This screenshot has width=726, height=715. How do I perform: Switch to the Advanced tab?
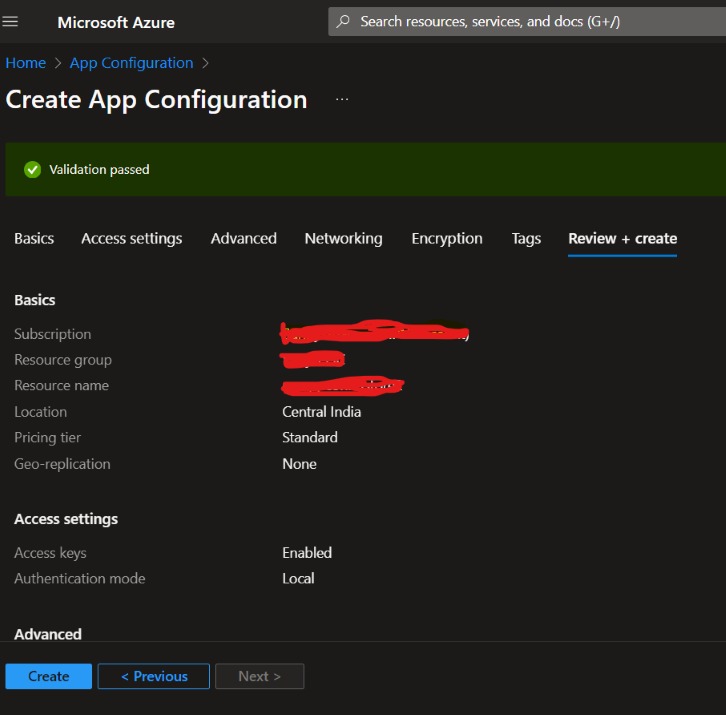(243, 238)
